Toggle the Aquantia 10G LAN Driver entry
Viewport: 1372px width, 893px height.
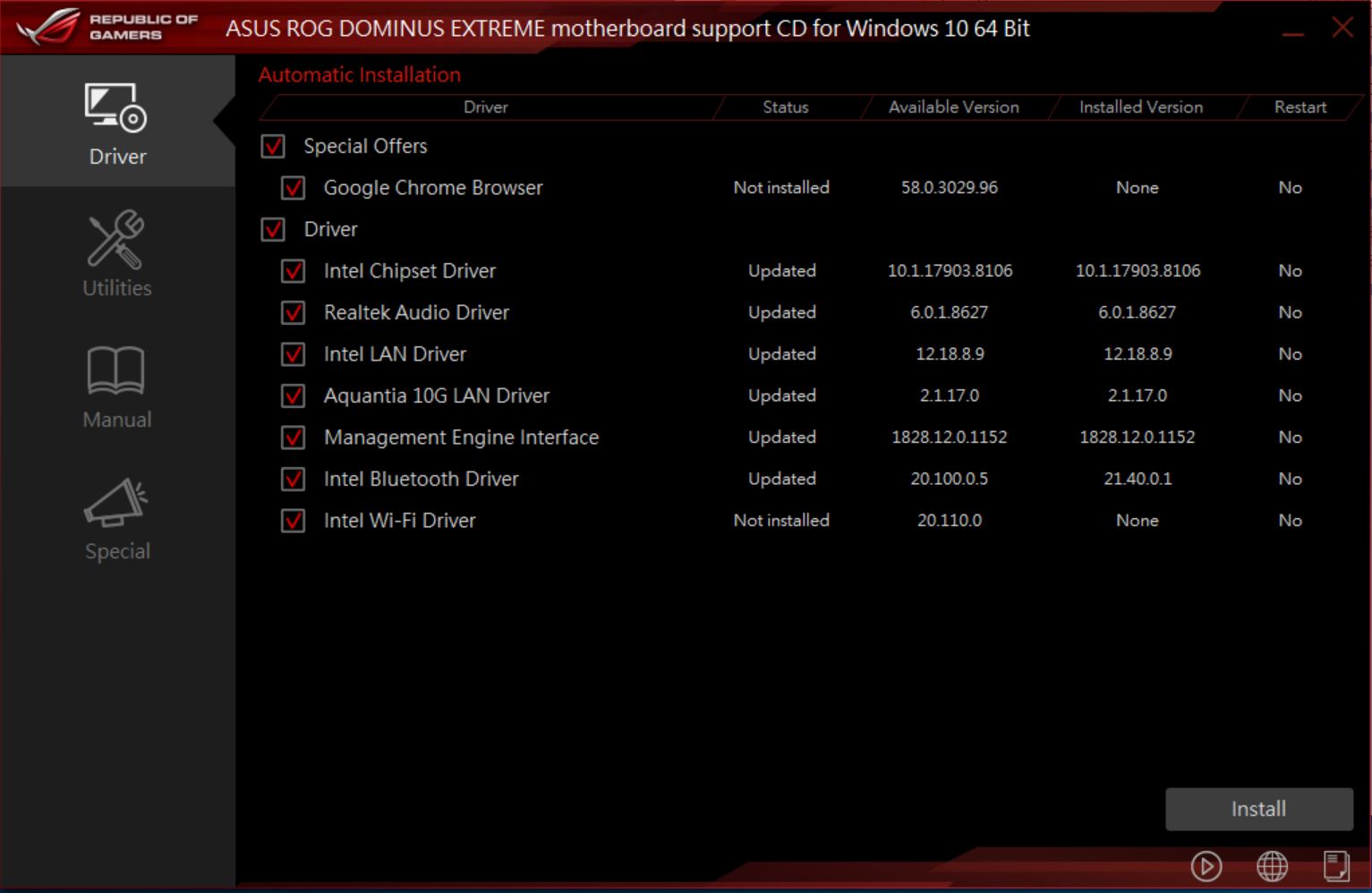(292, 395)
